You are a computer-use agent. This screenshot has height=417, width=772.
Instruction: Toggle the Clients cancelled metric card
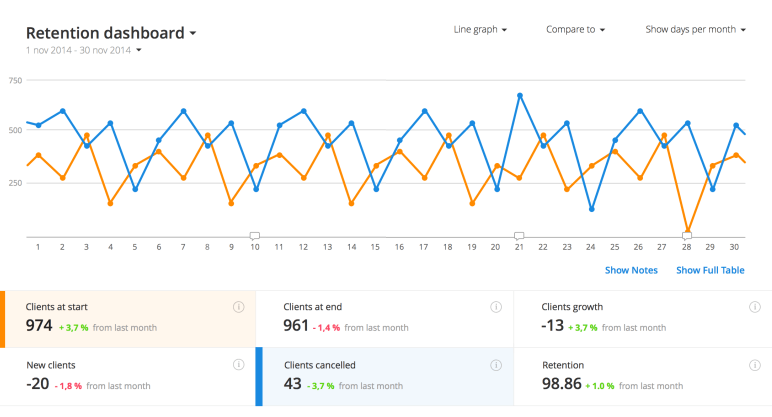click(385, 377)
